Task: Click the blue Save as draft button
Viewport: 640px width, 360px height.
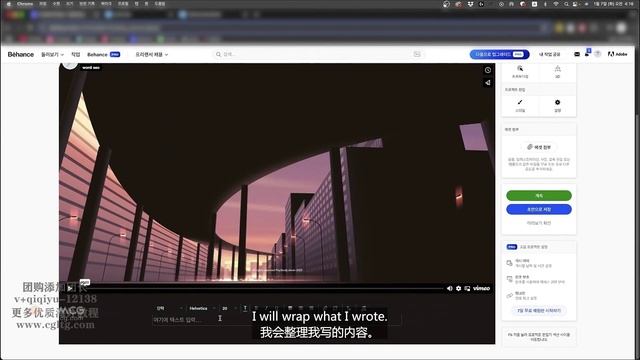Action: tap(539, 209)
